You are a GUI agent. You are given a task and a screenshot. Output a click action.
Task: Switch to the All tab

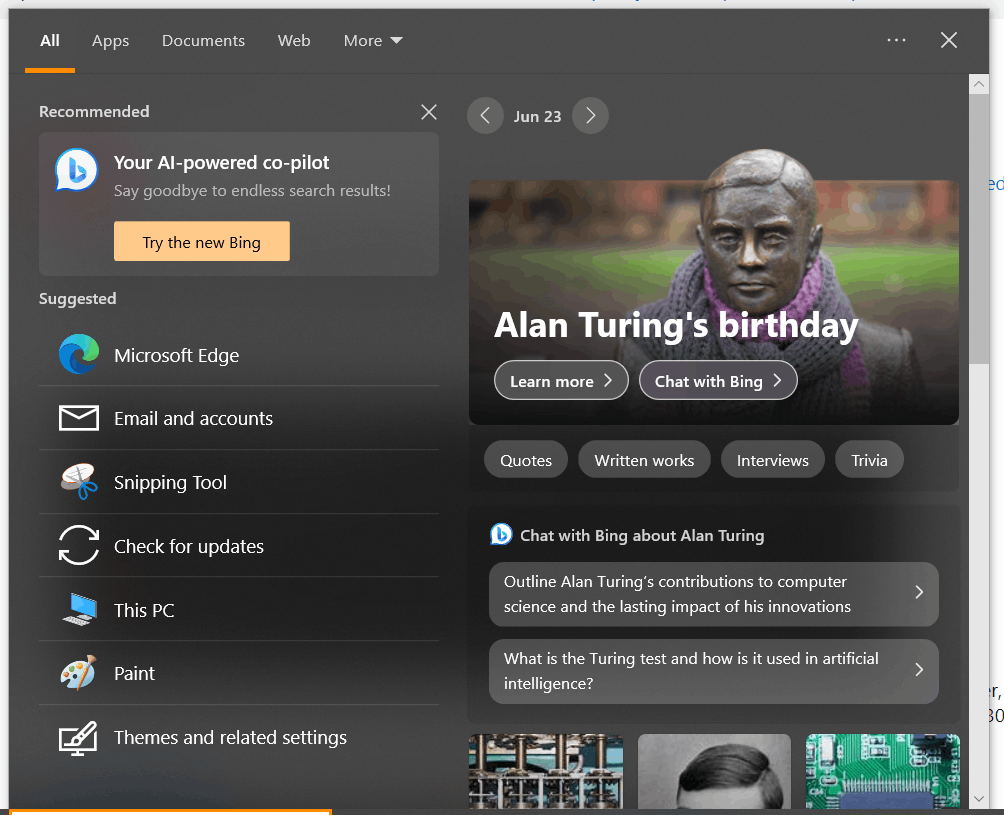[50, 41]
